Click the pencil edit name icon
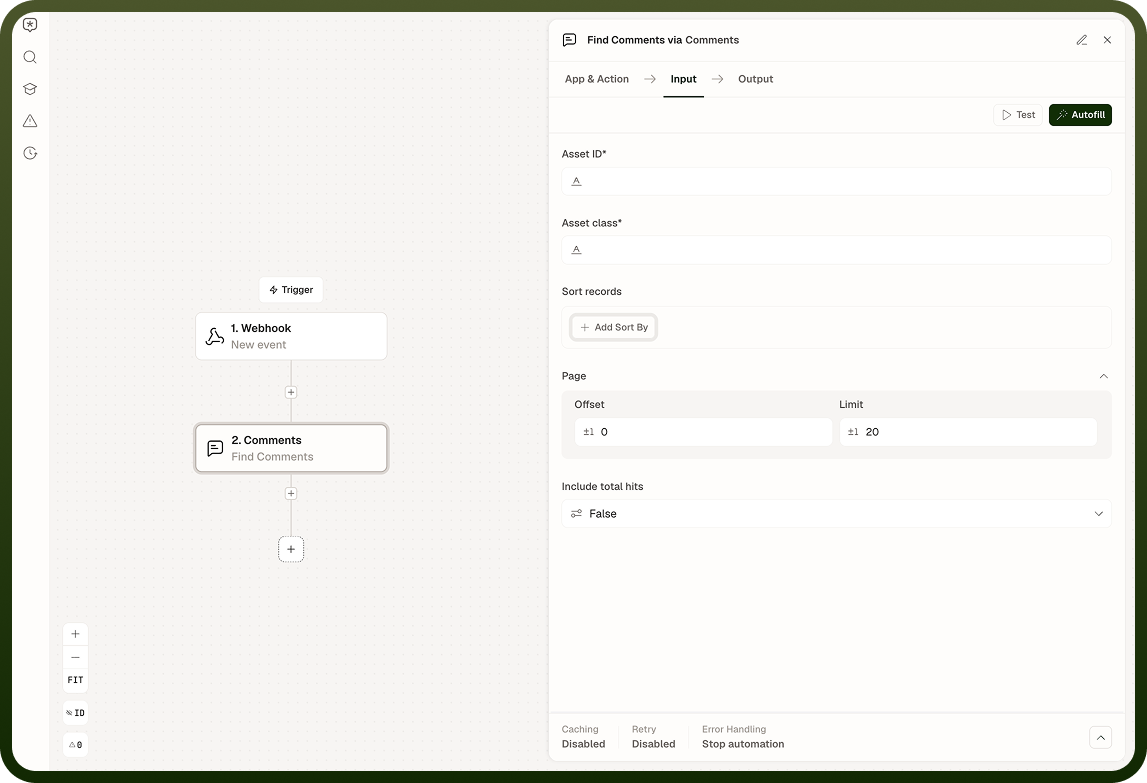 (x=1081, y=40)
